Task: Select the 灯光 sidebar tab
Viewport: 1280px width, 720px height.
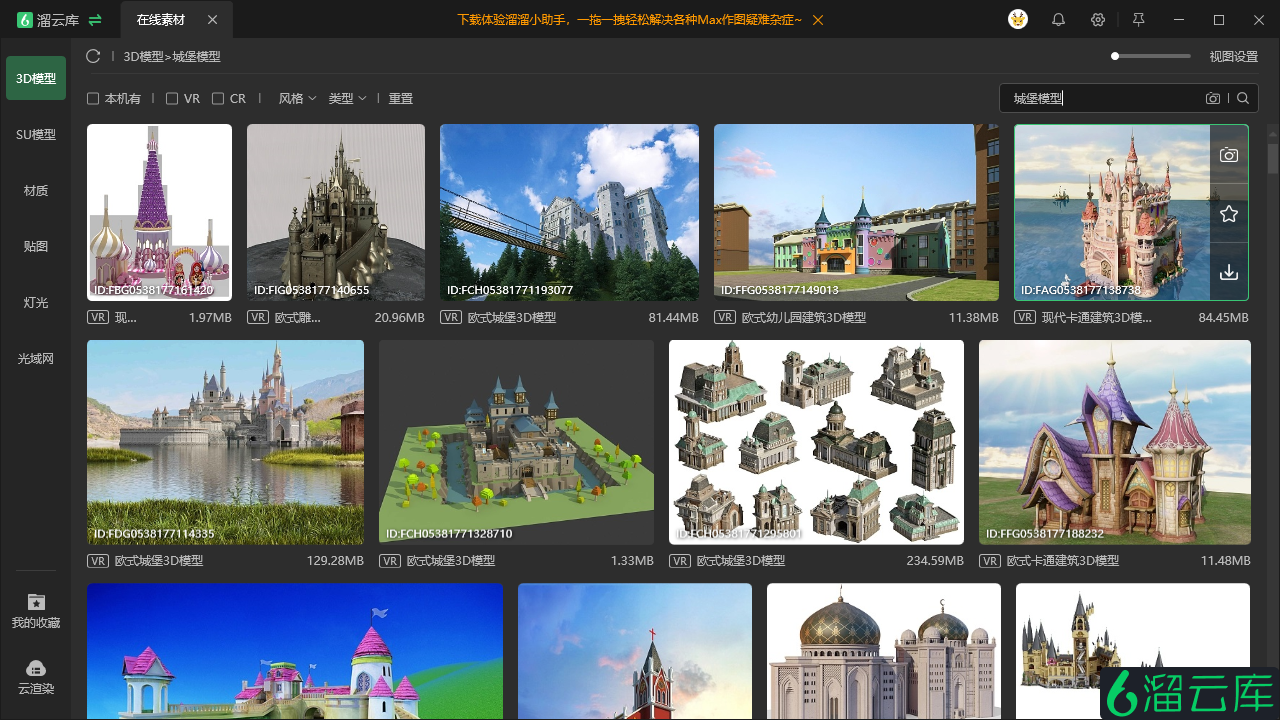Action: coord(36,302)
